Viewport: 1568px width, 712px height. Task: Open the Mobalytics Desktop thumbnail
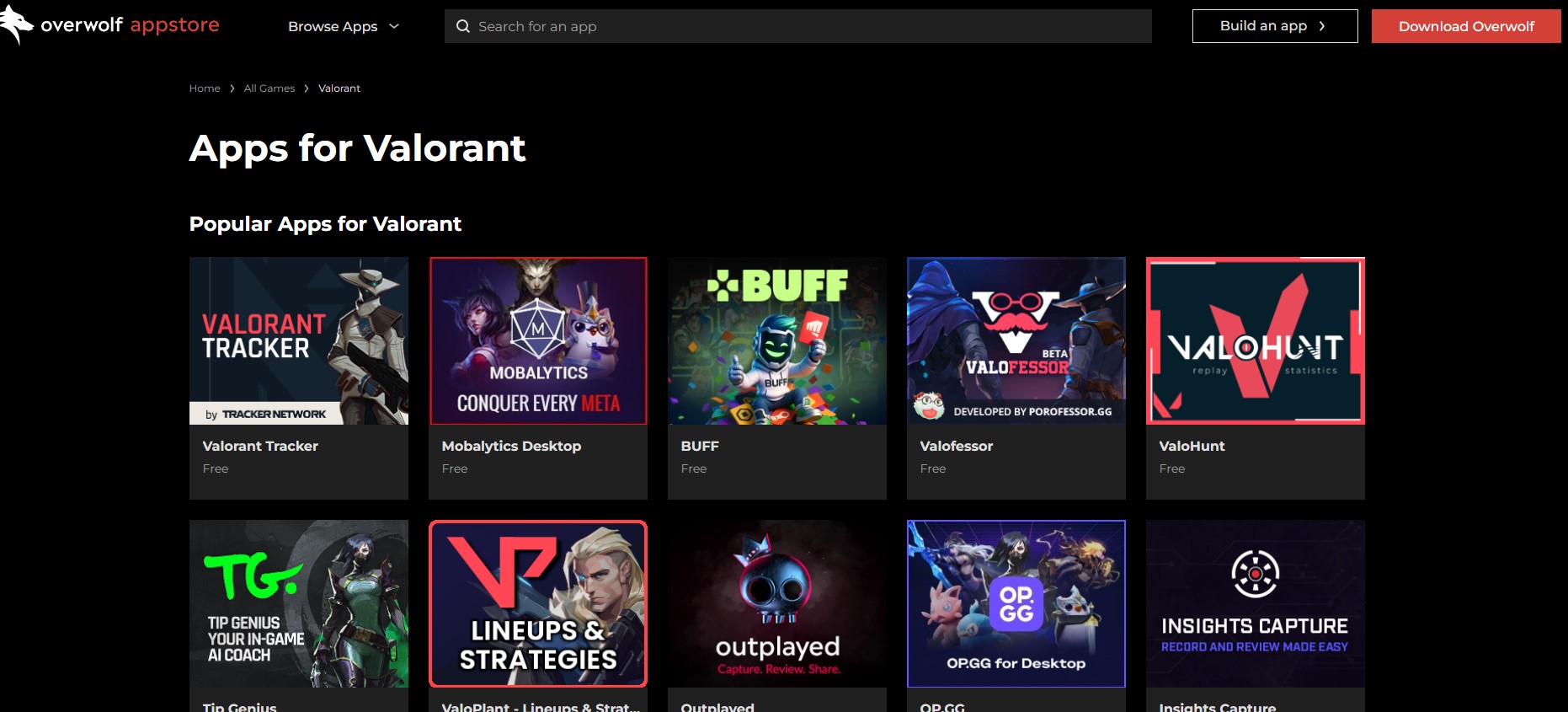tap(538, 340)
